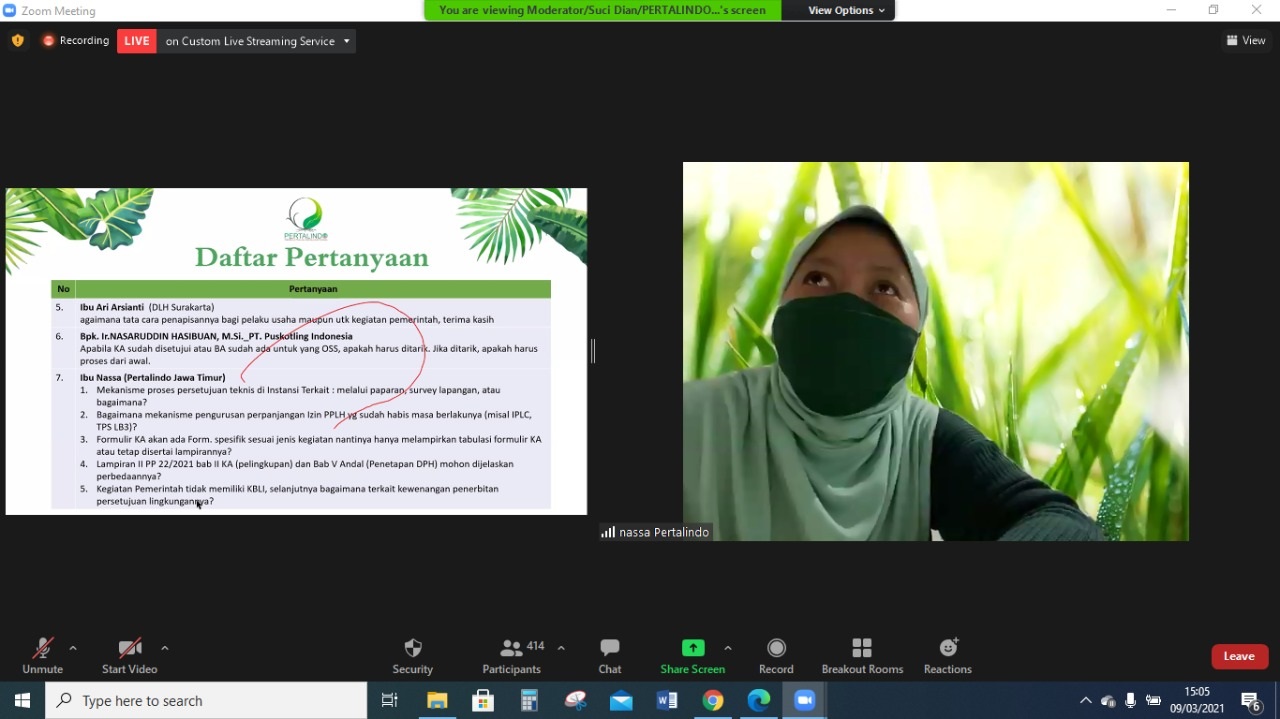Open Google Chrome from the taskbar
This screenshot has height=719, width=1280.
713,701
